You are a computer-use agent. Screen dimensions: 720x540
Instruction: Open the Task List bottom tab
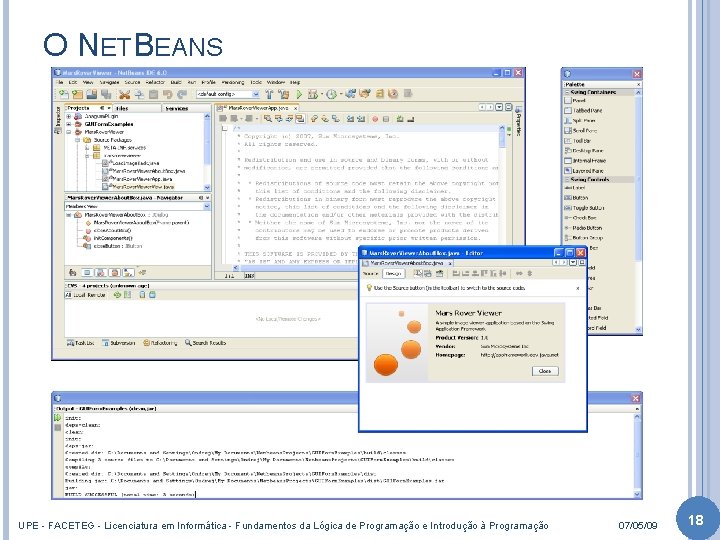coord(80,343)
